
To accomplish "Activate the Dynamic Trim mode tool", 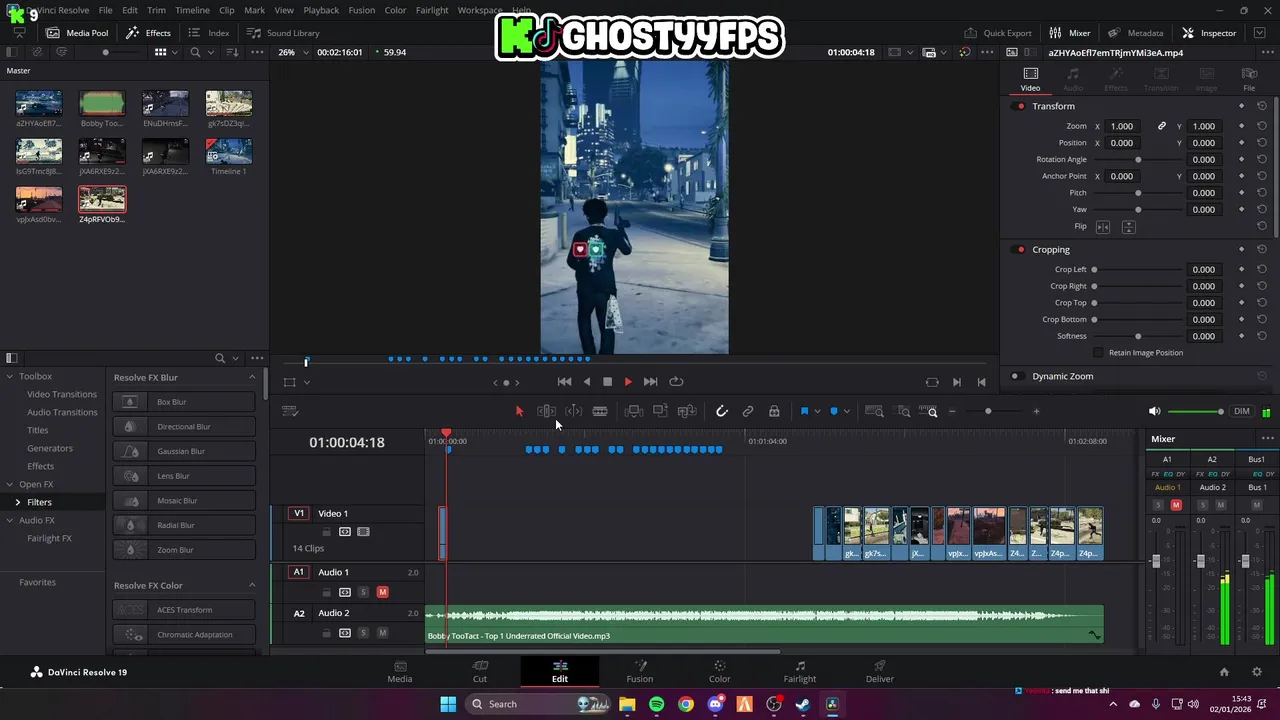I will click(573, 411).
